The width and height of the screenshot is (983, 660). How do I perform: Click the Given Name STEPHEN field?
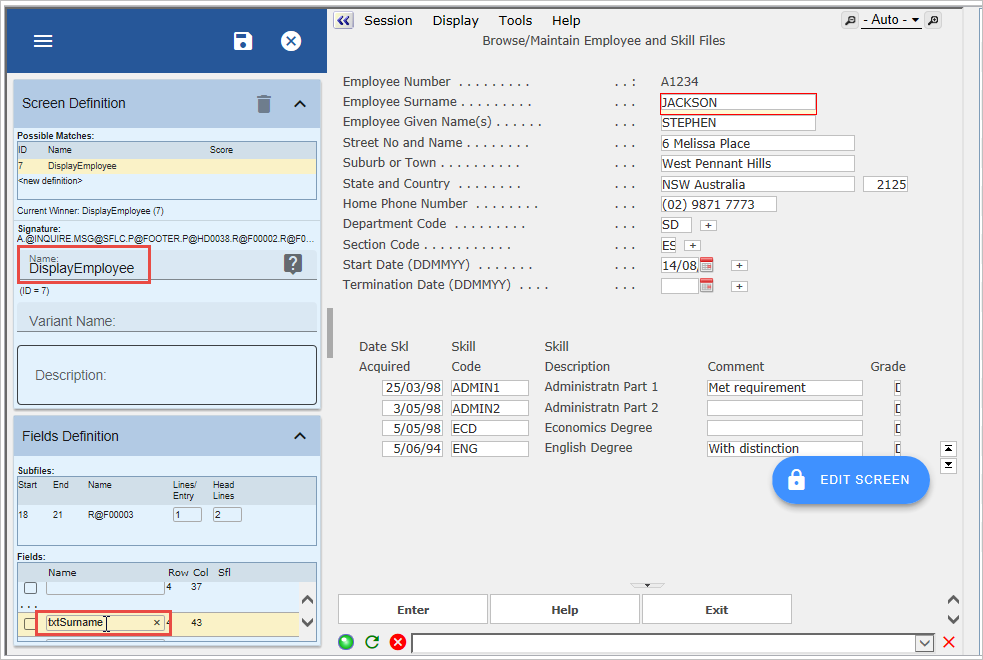click(x=738, y=123)
